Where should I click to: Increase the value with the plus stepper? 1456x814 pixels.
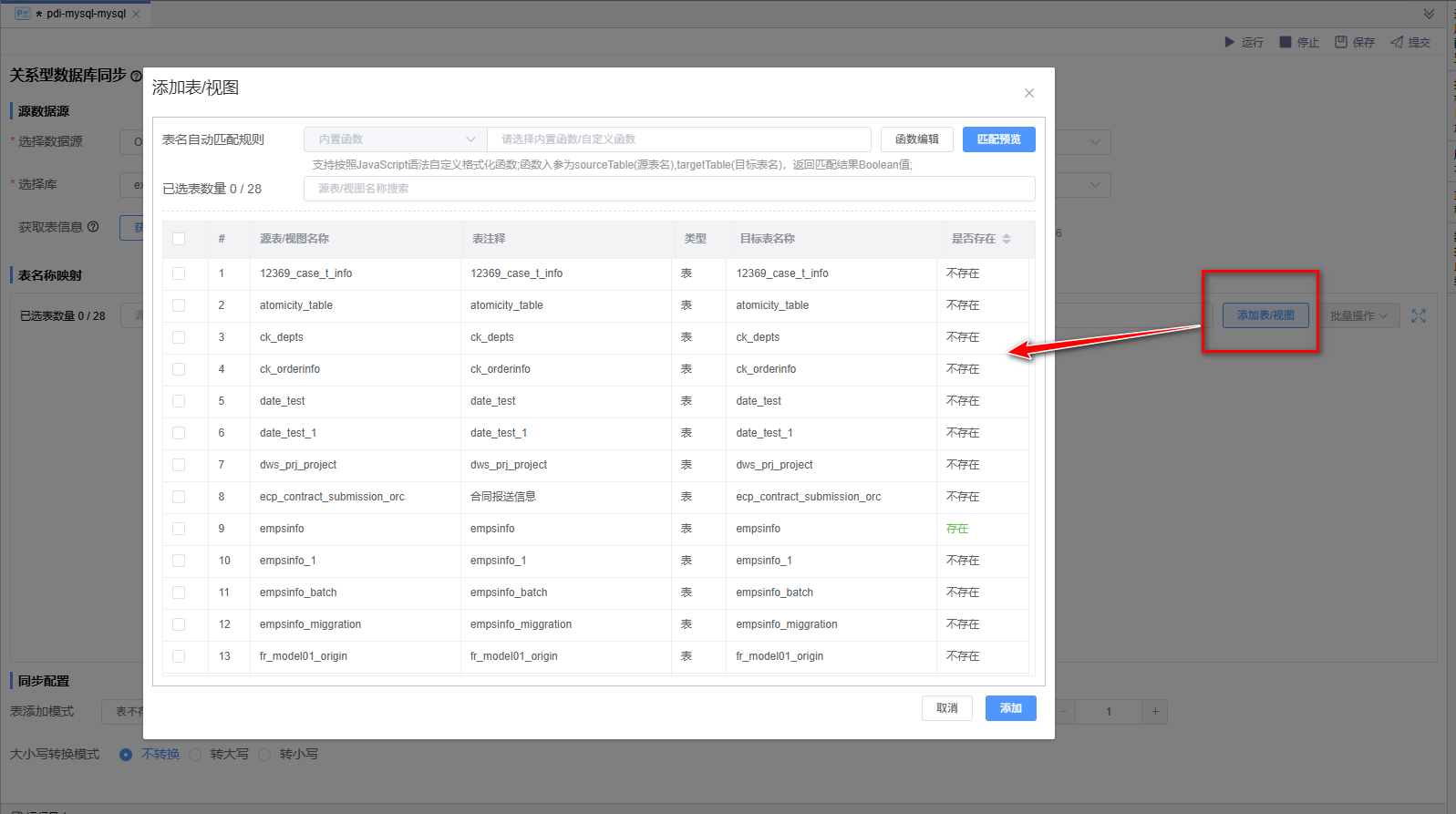pyautogui.click(x=1155, y=711)
